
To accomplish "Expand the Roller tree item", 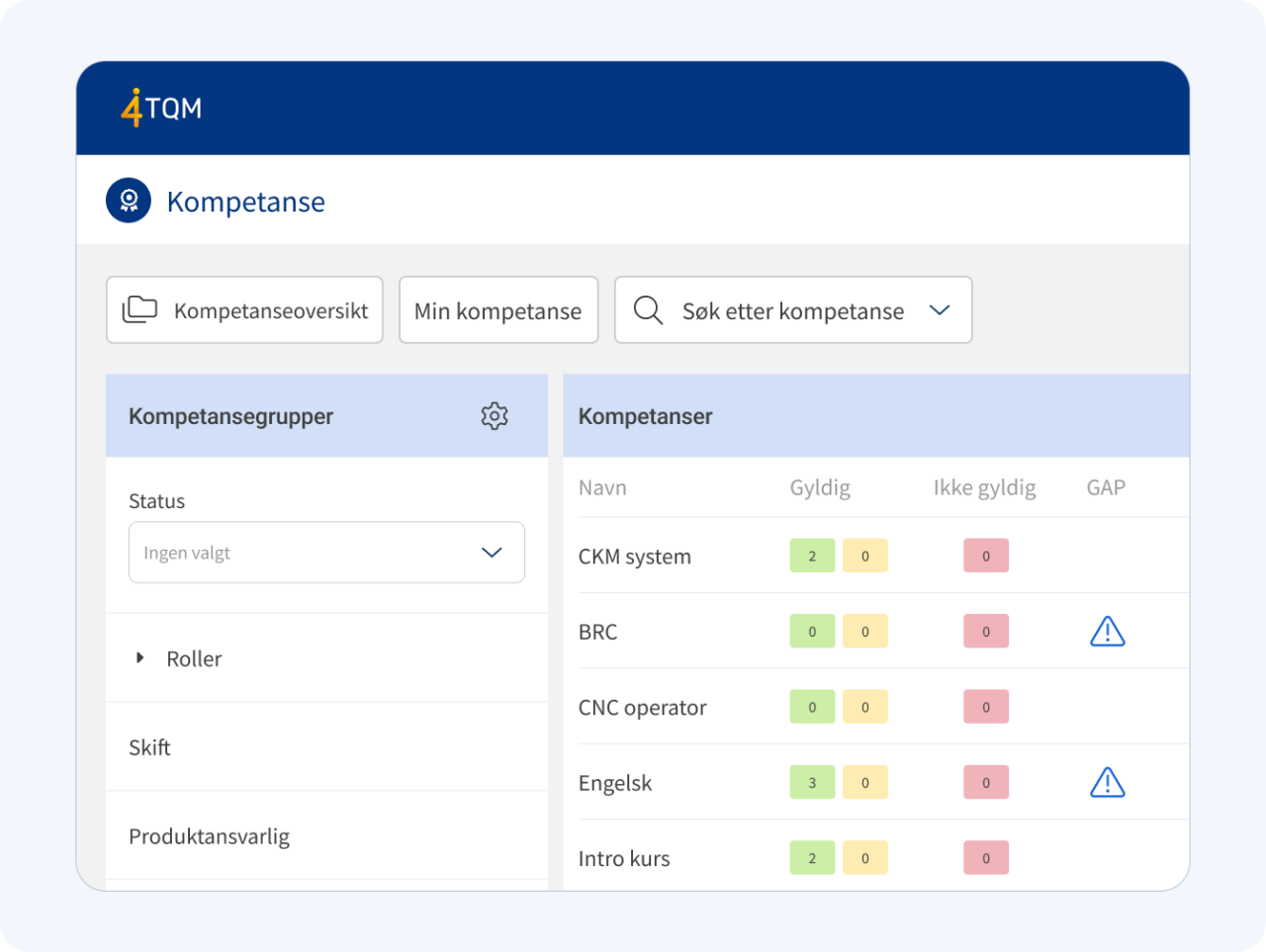I will (x=140, y=658).
